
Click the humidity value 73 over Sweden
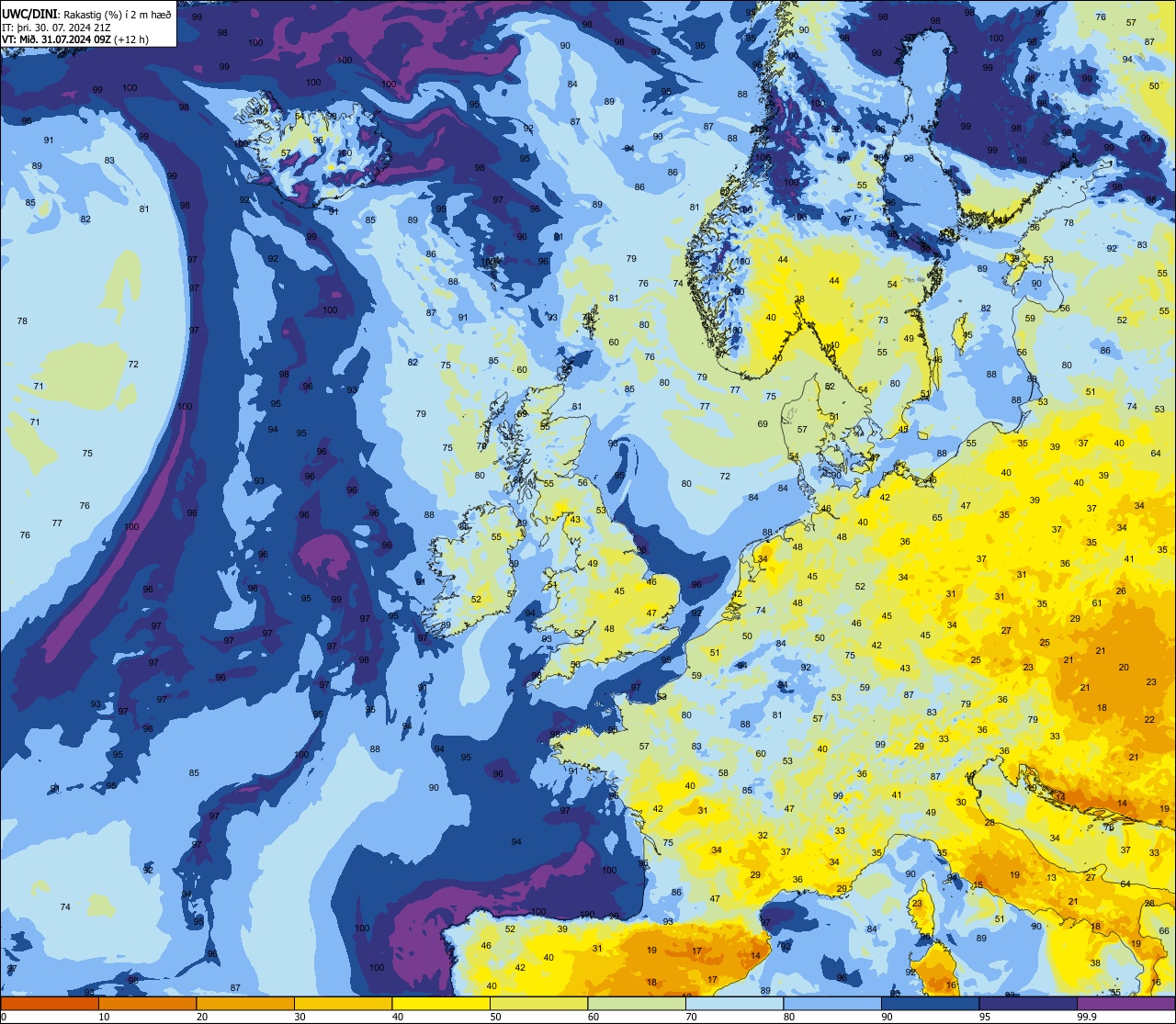pyautogui.click(x=883, y=321)
